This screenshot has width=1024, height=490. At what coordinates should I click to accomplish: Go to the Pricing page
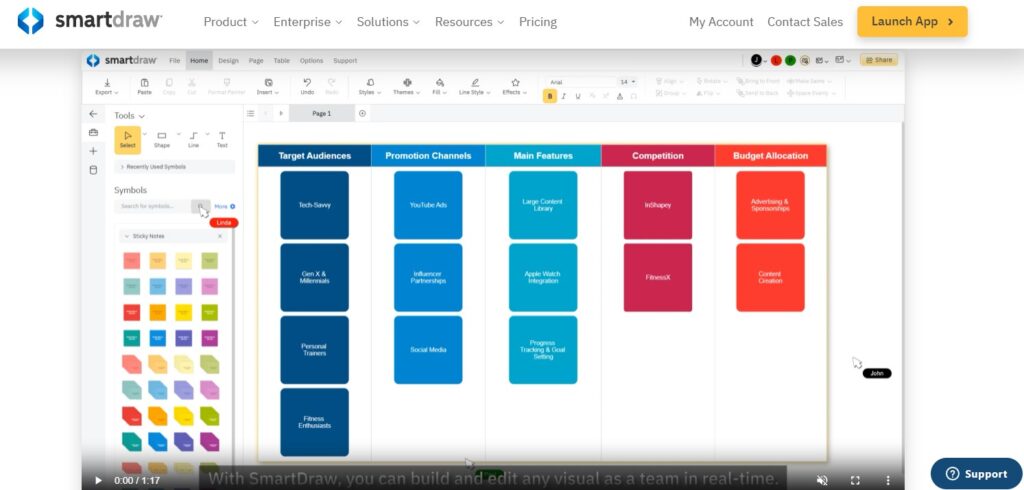538,21
